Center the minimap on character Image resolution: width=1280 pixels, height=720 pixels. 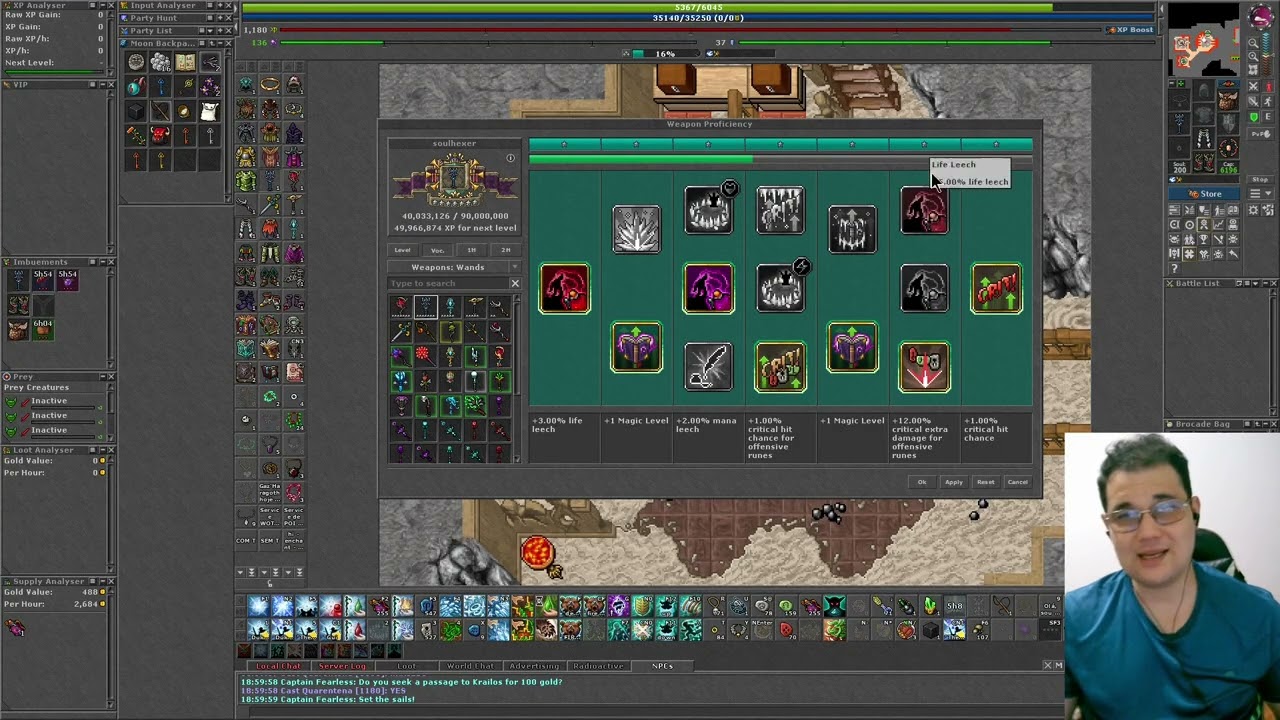[x=1253, y=71]
